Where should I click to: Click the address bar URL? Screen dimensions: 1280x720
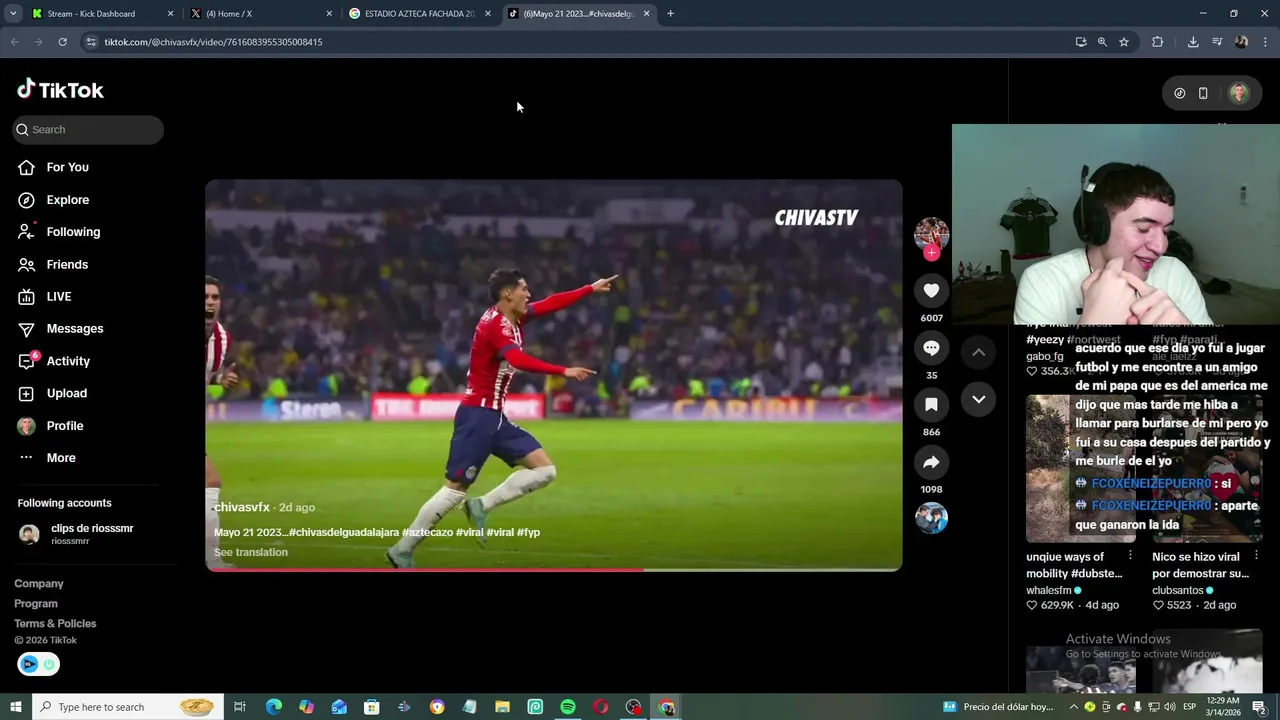coord(213,42)
